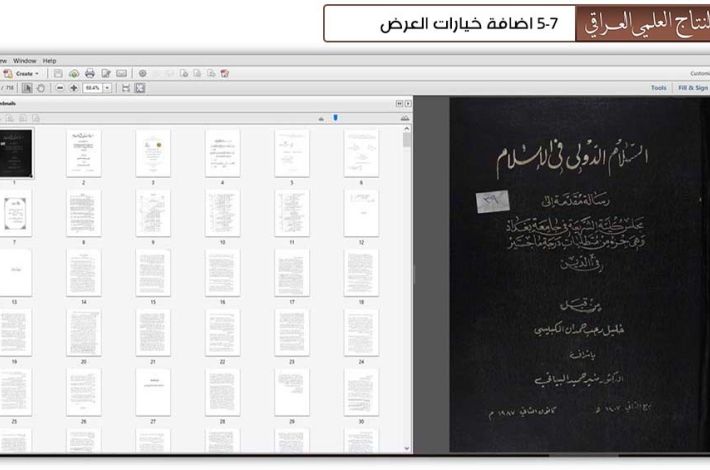Click the replace page icon left of red icon
The image size is (710, 470).
point(211,73)
